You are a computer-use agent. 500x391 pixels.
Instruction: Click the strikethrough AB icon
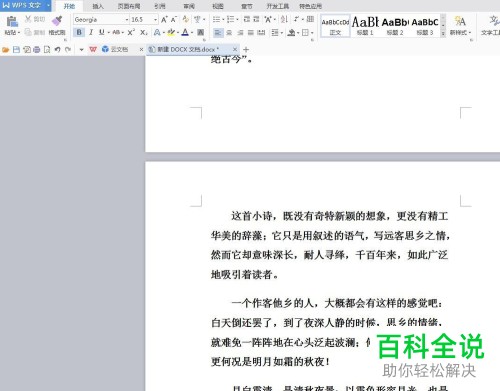[x=116, y=32]
